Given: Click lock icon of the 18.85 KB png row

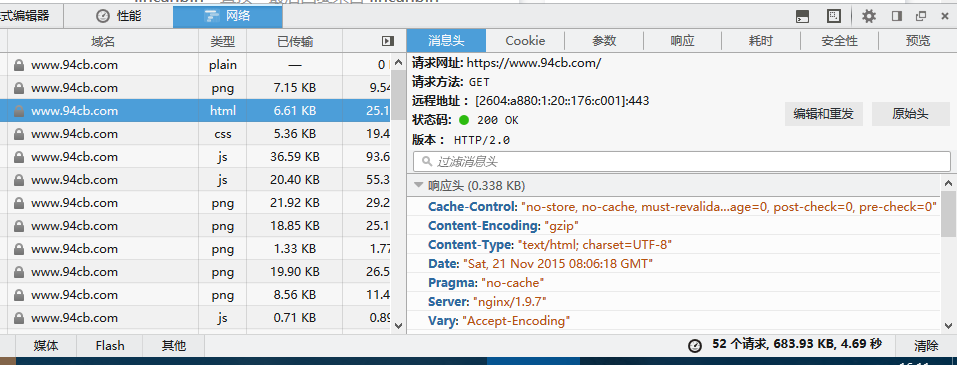Looking at the screenshot, I should [x=18, y=226].
